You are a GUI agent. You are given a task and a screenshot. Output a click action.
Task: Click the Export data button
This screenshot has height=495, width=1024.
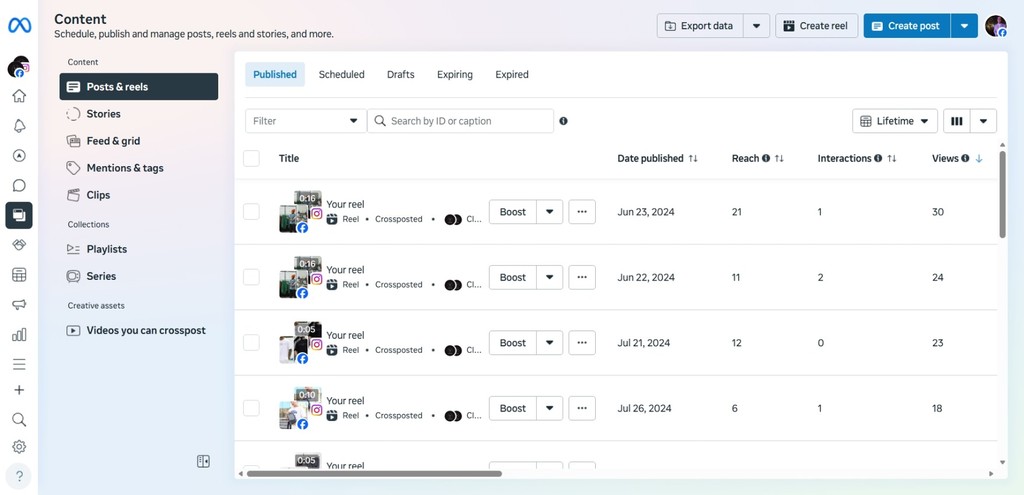click(x=700, y=26)
